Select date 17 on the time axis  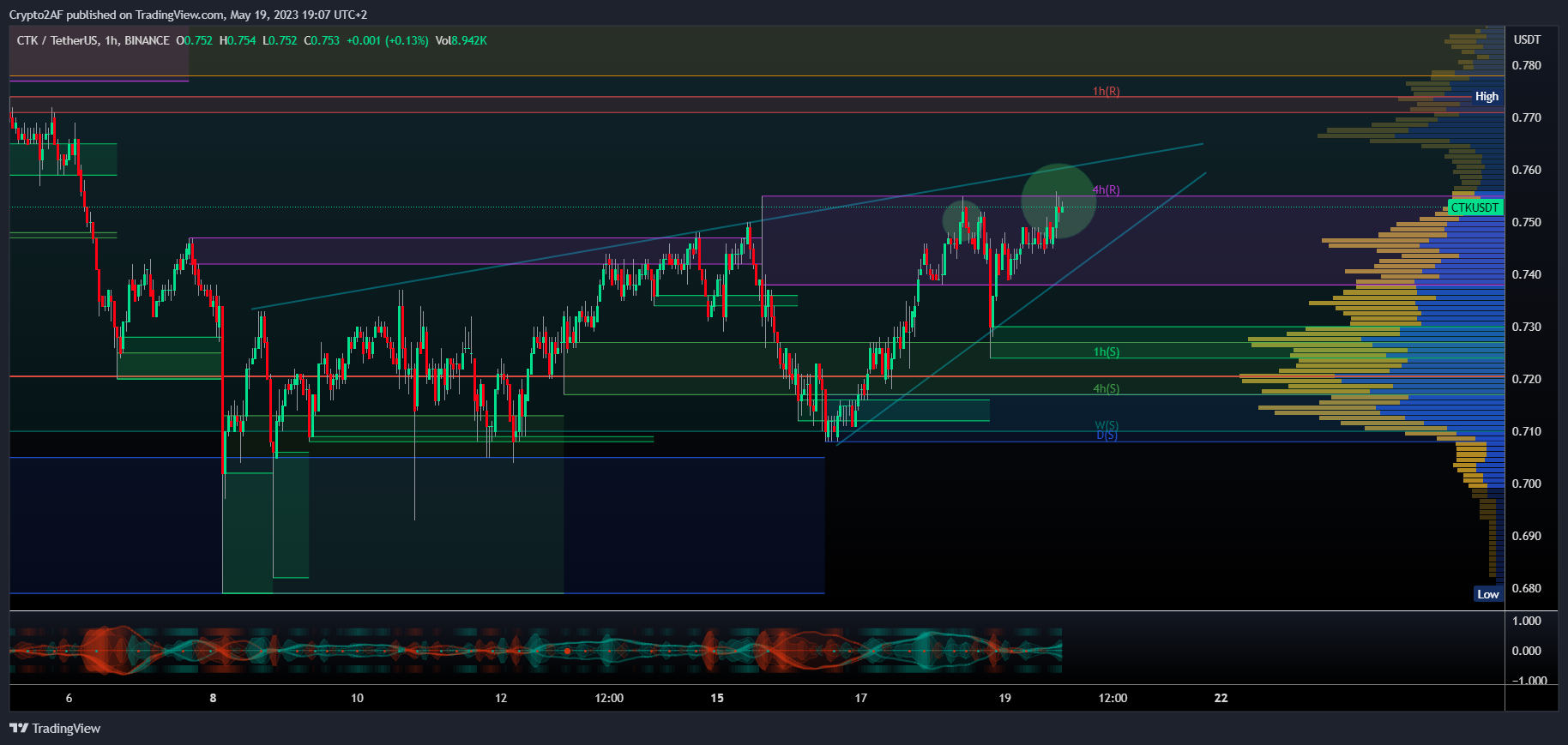861,698
